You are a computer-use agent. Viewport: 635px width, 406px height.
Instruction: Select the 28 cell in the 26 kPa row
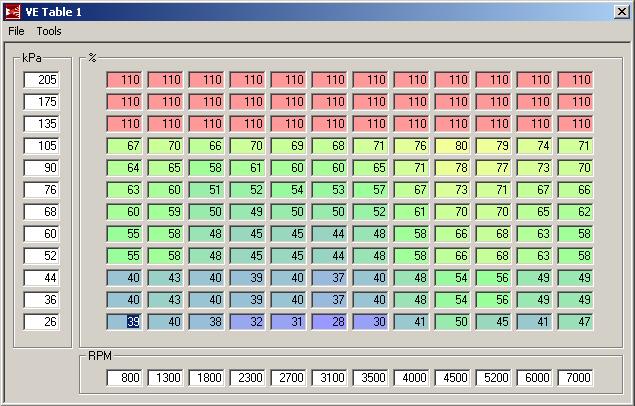point(329,322)
